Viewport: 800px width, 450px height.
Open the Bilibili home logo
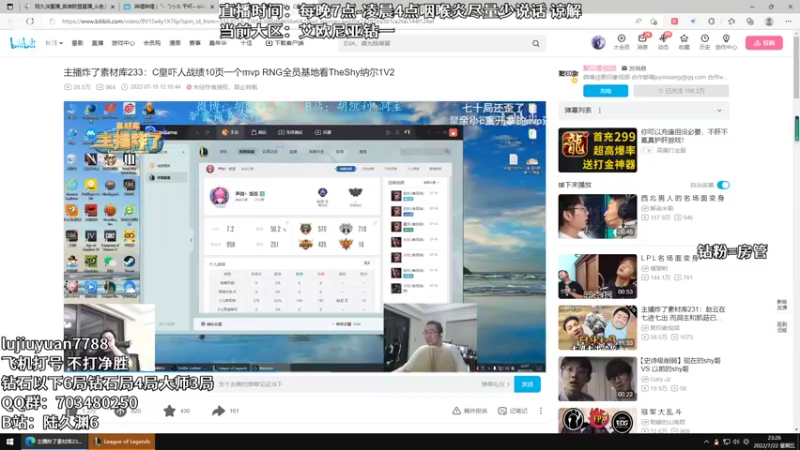tap(22, 43)
